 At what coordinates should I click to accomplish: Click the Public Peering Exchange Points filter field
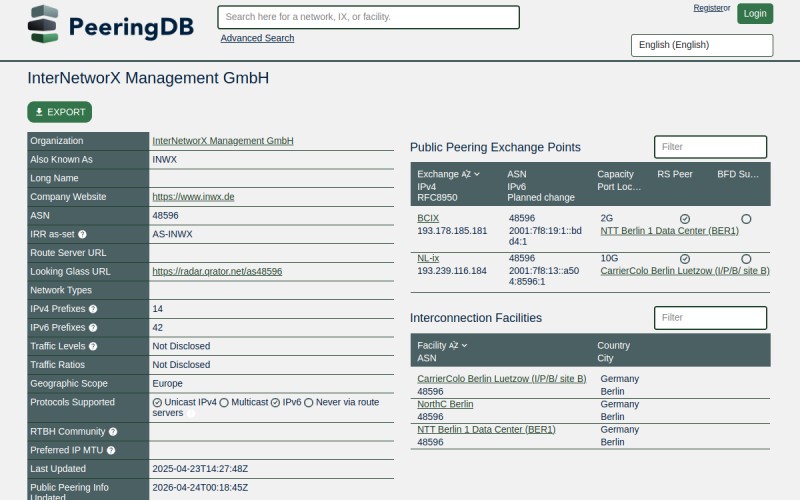[x=710, y=147]
